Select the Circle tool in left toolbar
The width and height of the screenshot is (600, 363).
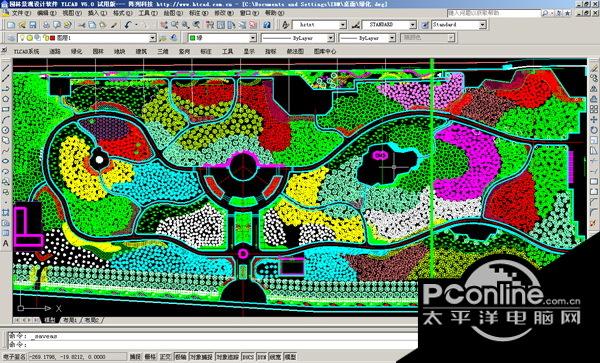pos(6,130)
